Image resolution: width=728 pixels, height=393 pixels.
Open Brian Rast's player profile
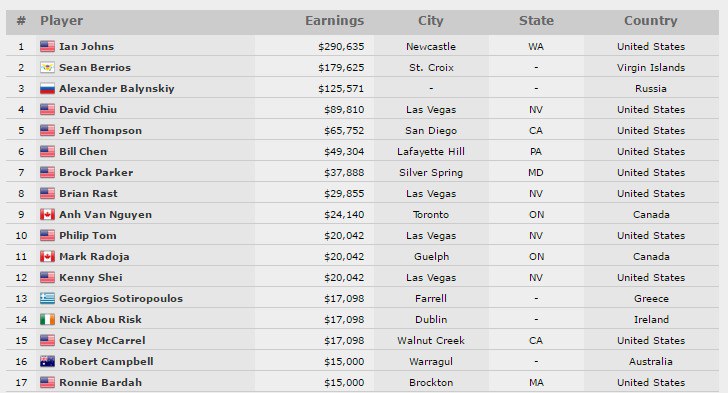pyautogui.click(x=88, y=193)
